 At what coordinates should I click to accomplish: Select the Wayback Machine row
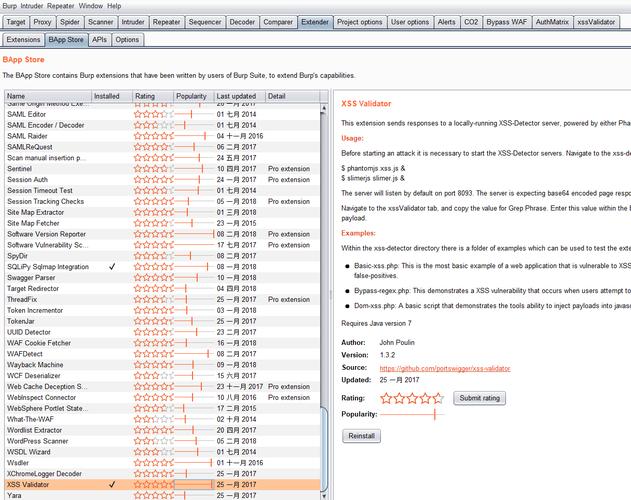[163, 365]
